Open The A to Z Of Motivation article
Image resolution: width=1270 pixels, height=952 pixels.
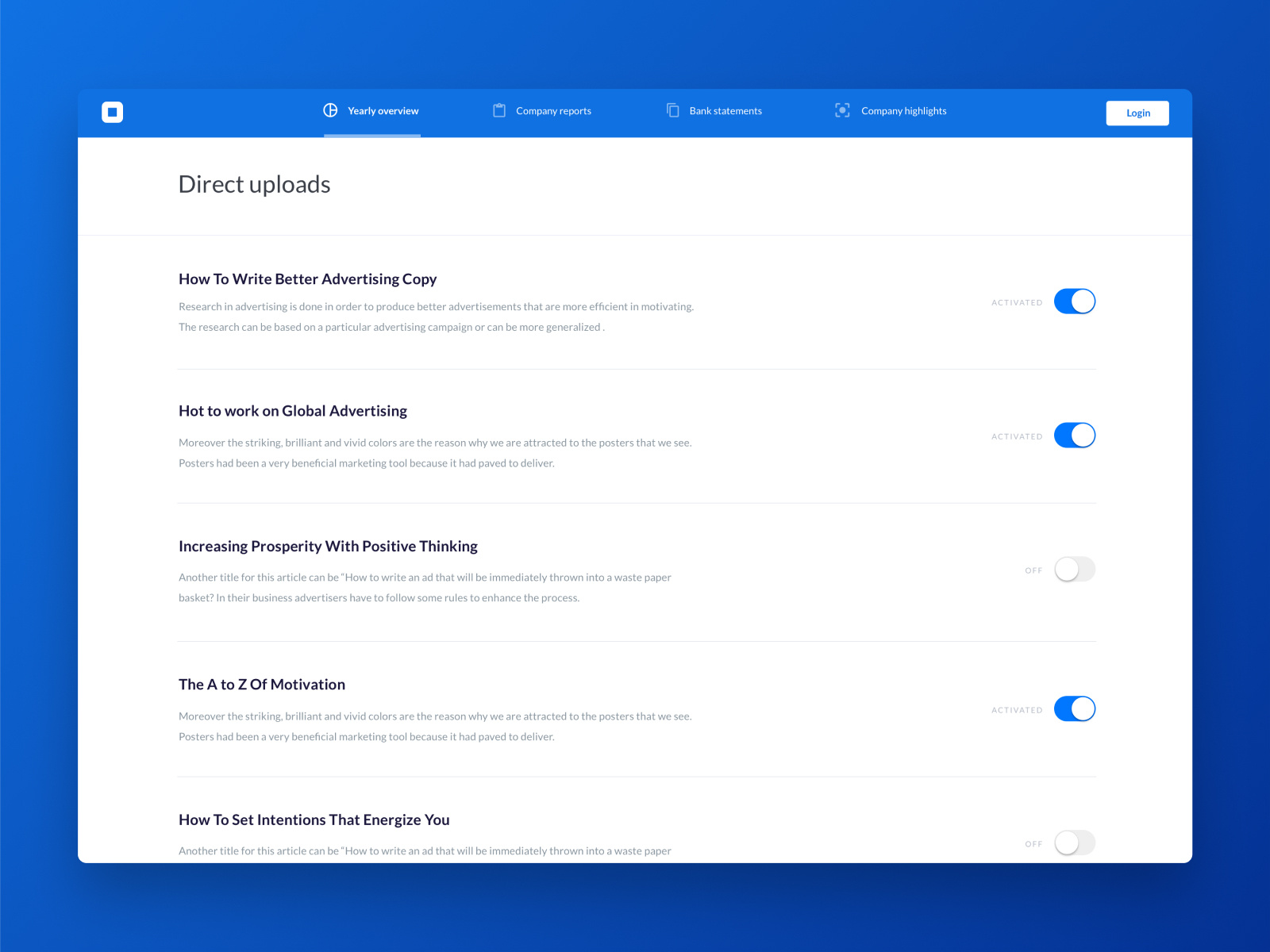(x=262, y=684)
